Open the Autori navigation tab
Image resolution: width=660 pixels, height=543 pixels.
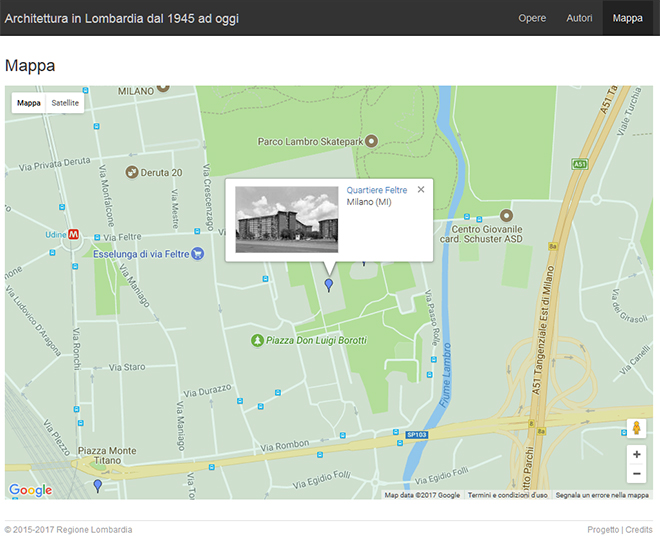579,18
